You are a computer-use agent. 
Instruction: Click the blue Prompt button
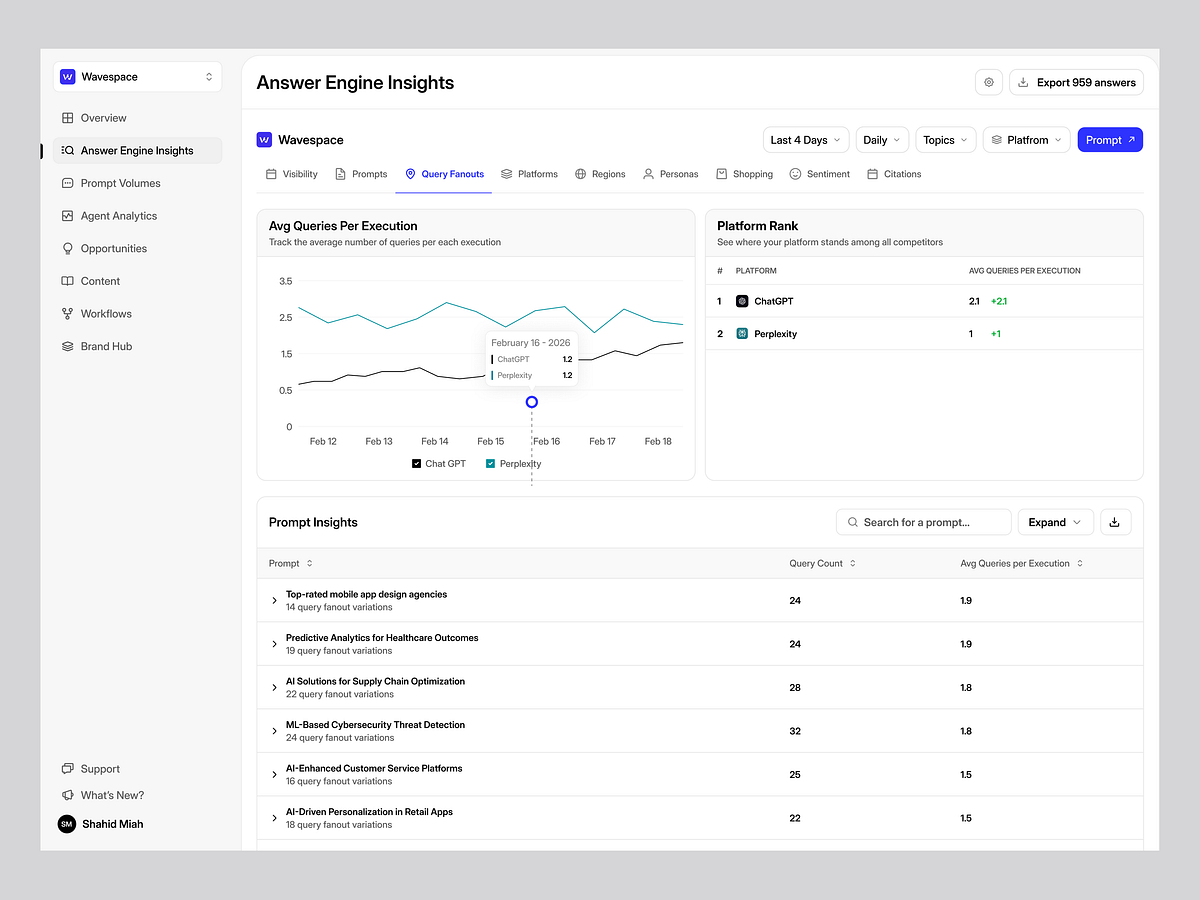pos(1110,140)
